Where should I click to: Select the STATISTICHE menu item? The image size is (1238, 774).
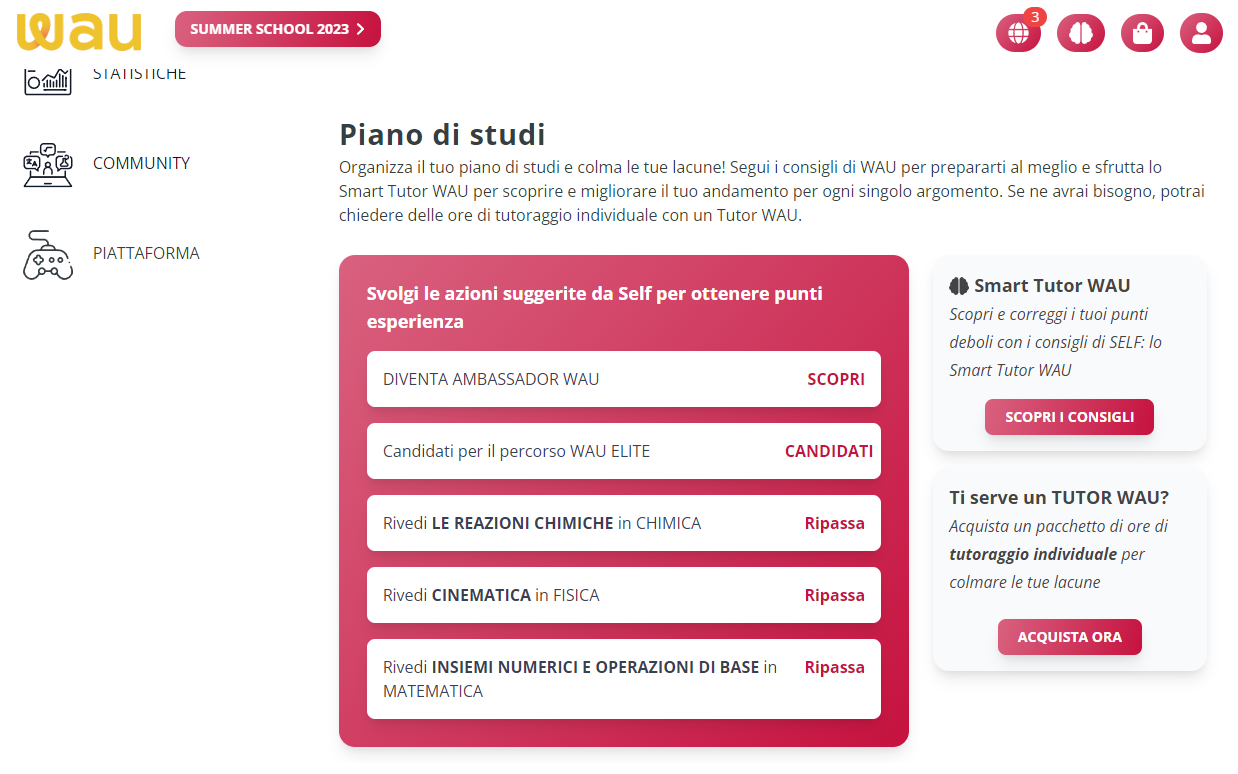139,74
